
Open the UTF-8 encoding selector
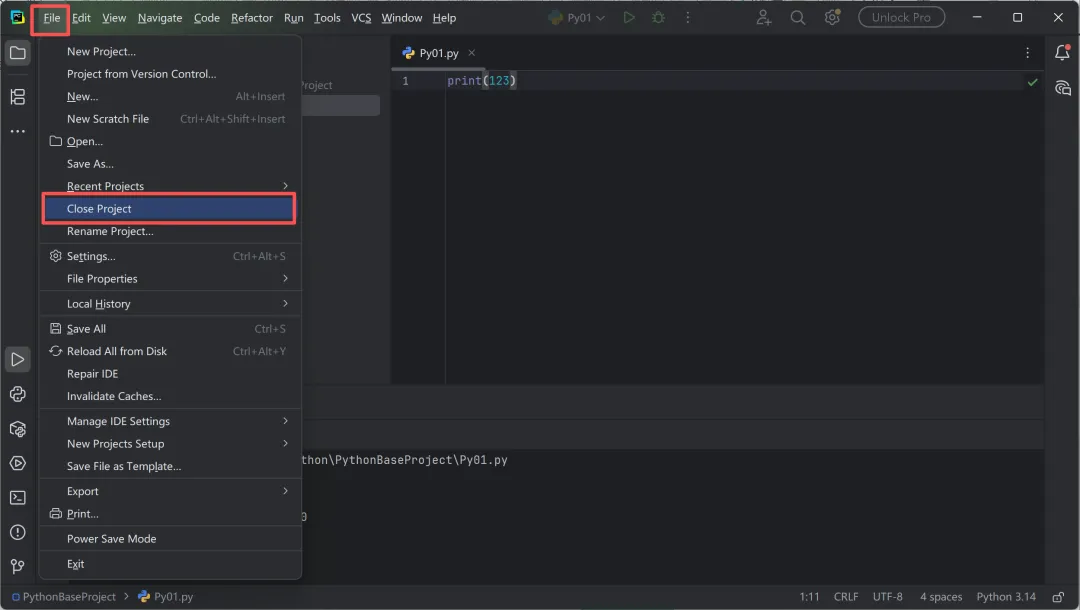click(887, 597)
